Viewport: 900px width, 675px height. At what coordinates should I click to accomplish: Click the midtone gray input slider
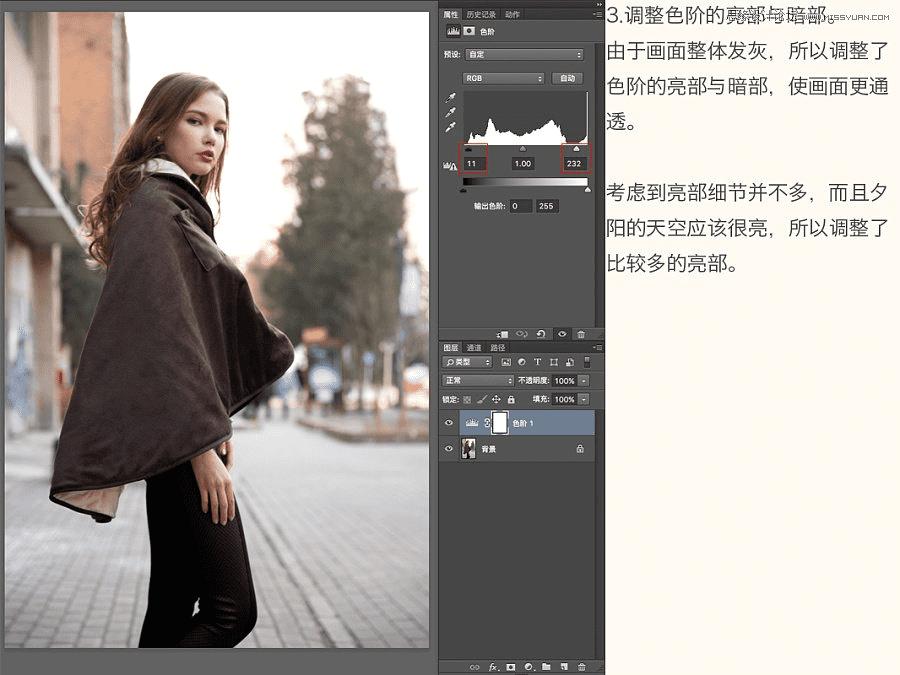[x=523, y=148]
